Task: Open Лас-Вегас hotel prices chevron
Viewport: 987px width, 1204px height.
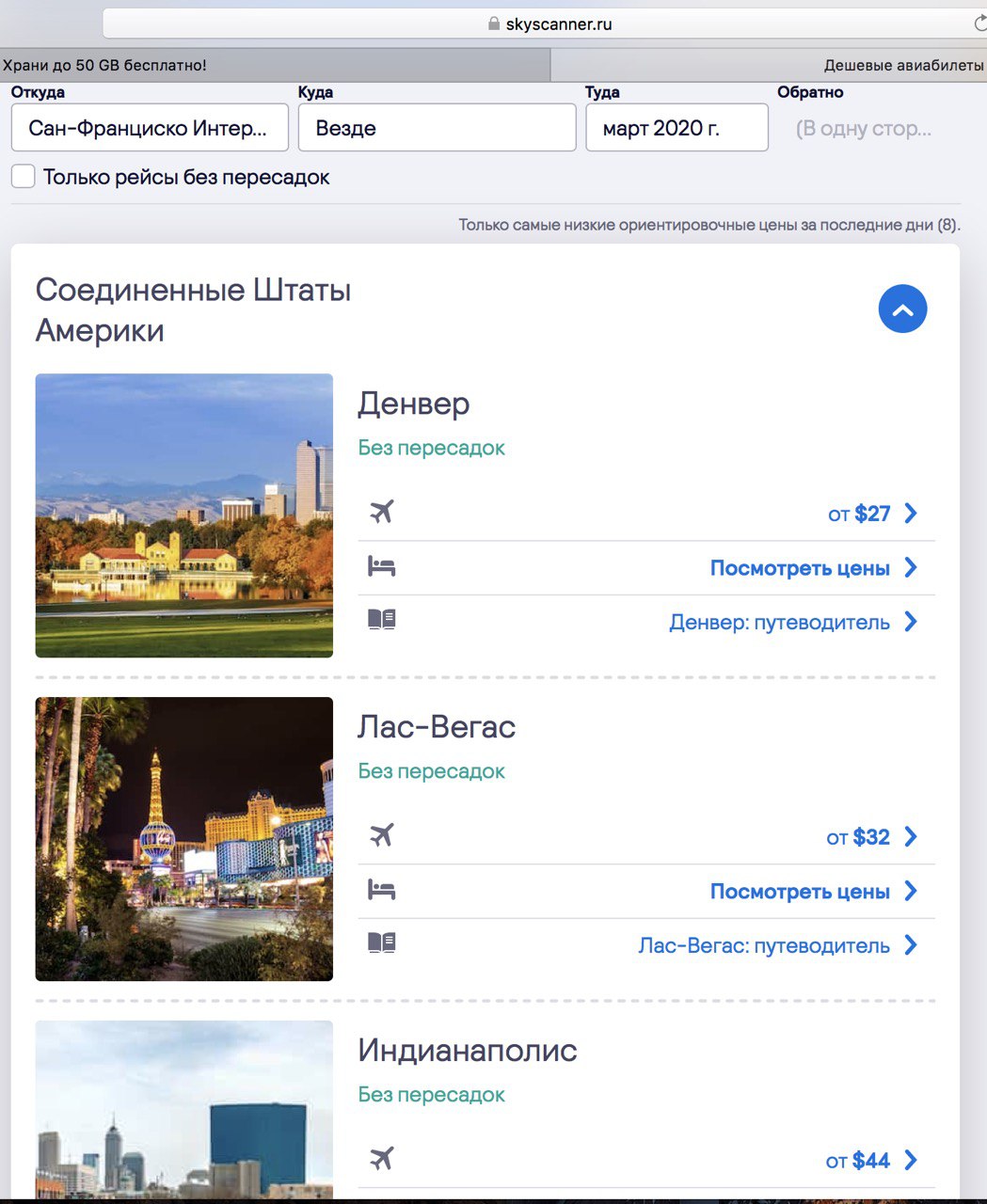Action: tap(911, 892)
